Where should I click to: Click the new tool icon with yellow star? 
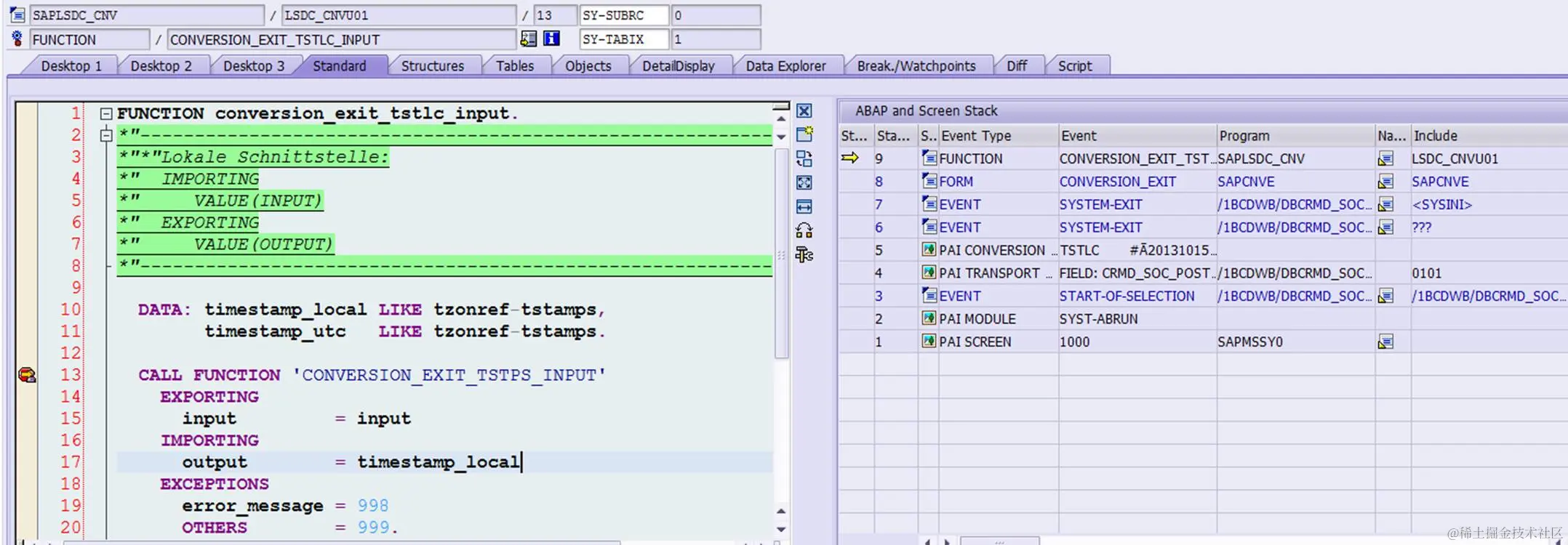804,134
